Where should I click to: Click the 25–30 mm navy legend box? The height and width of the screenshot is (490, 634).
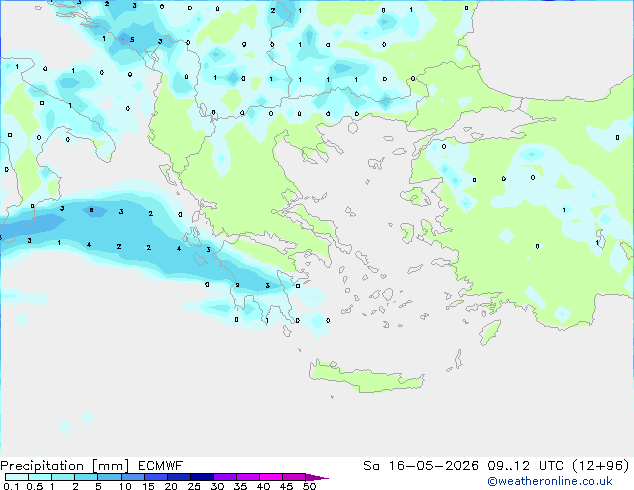pos(202,477)
